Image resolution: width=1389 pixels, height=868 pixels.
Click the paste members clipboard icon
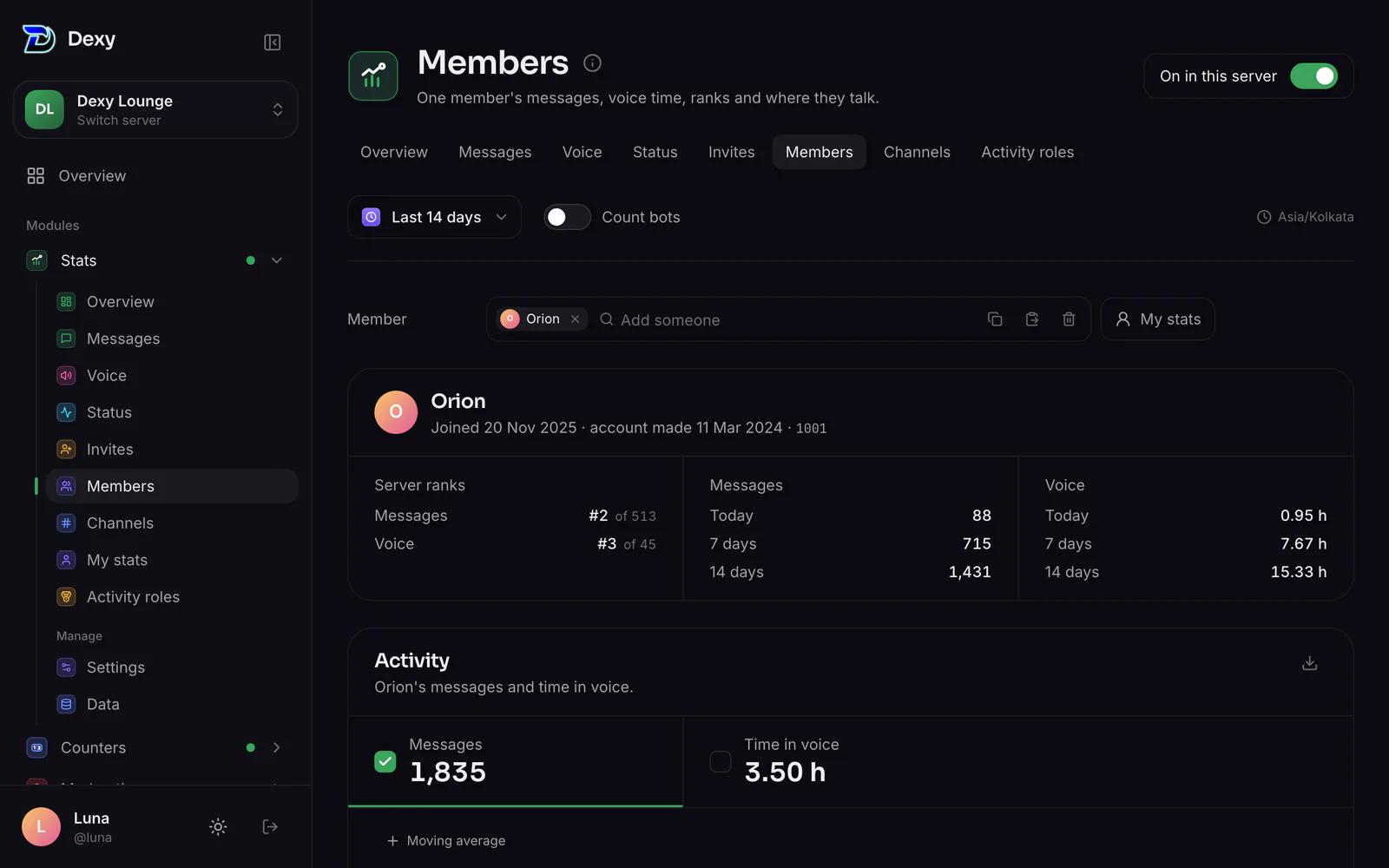pyautogui.click(x=1032, y=319)
